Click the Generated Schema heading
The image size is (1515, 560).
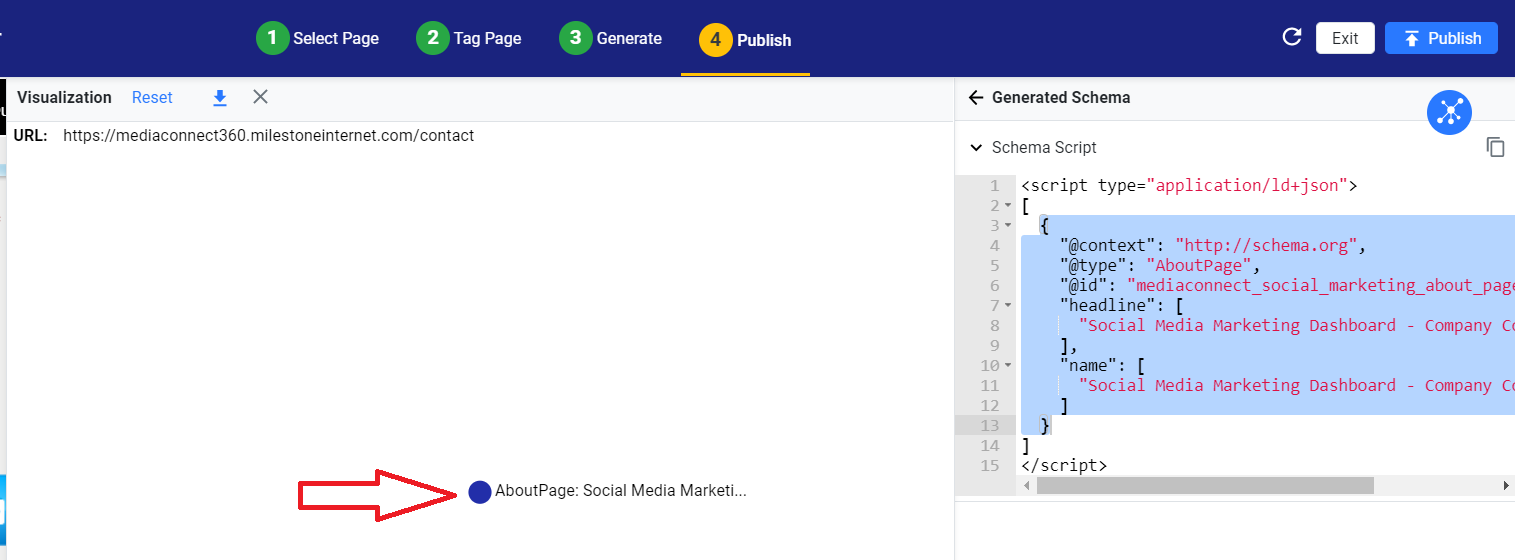1061,97
